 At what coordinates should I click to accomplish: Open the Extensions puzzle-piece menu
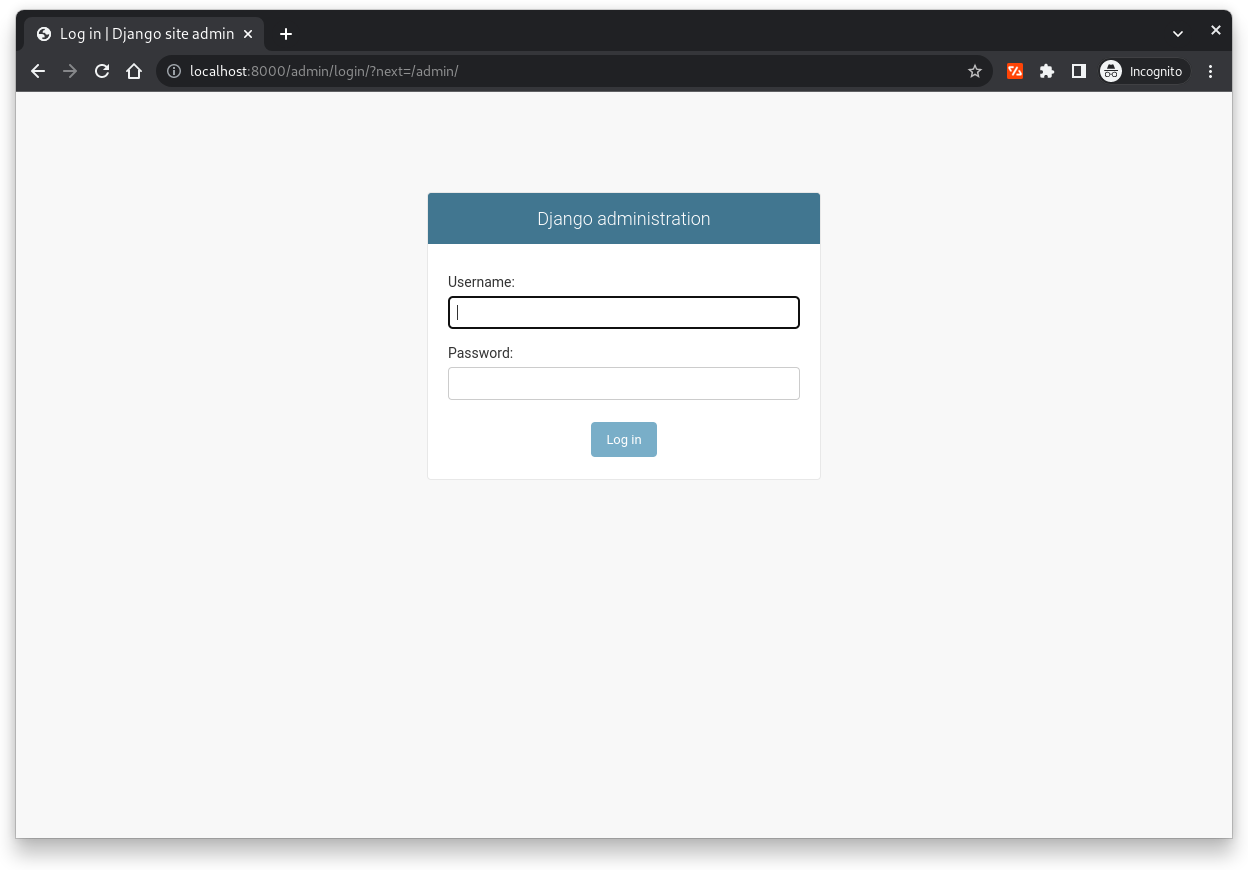click(x=1047, y=71)
